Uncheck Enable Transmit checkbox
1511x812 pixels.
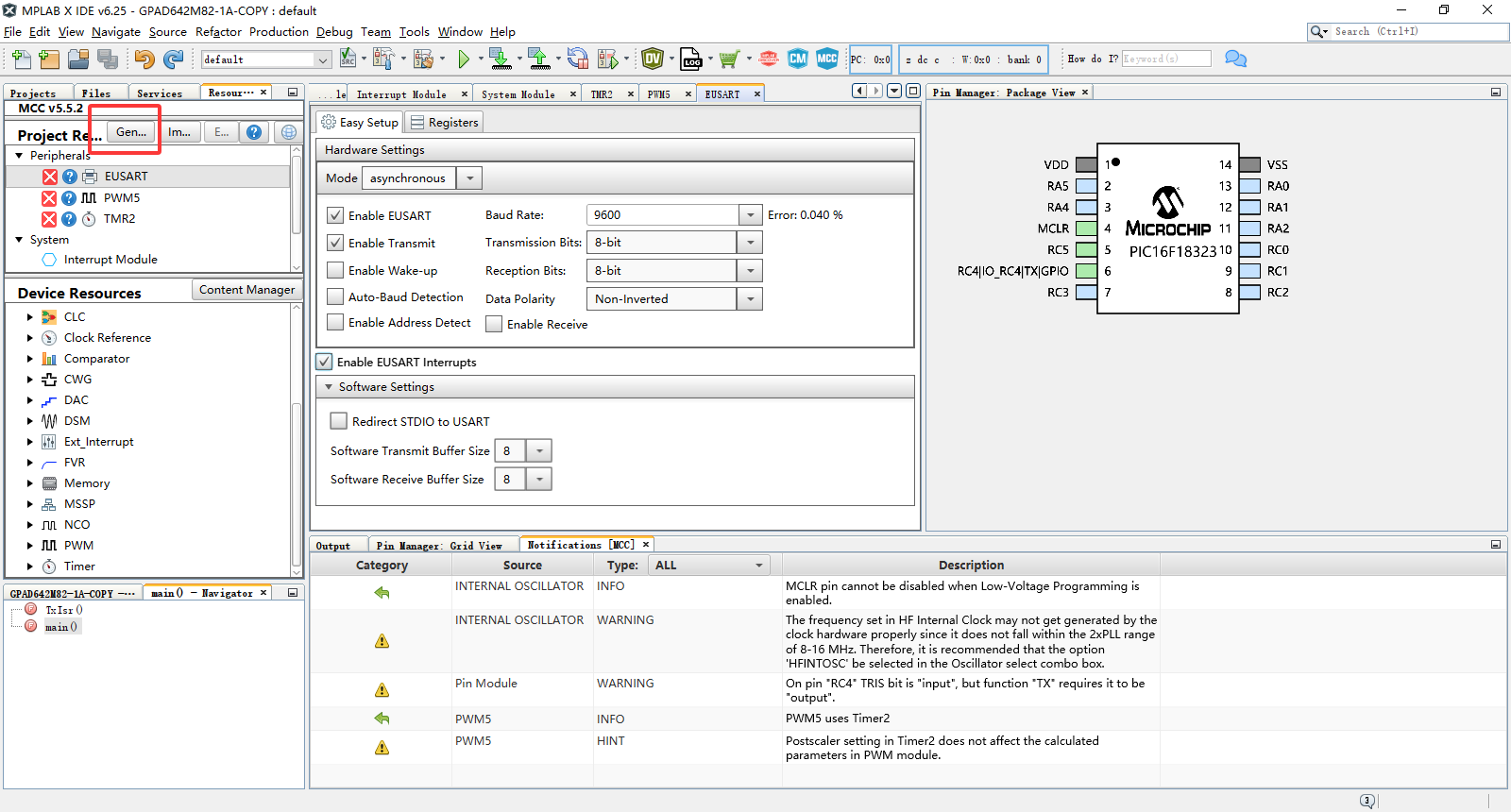(x=335, y=243)
